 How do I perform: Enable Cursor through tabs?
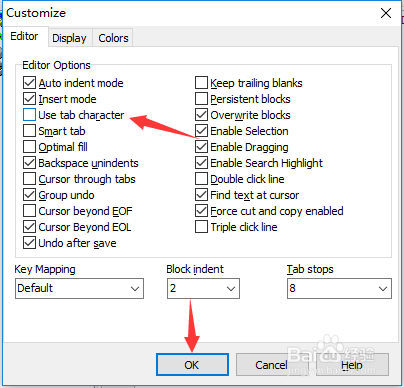[29, 179]
